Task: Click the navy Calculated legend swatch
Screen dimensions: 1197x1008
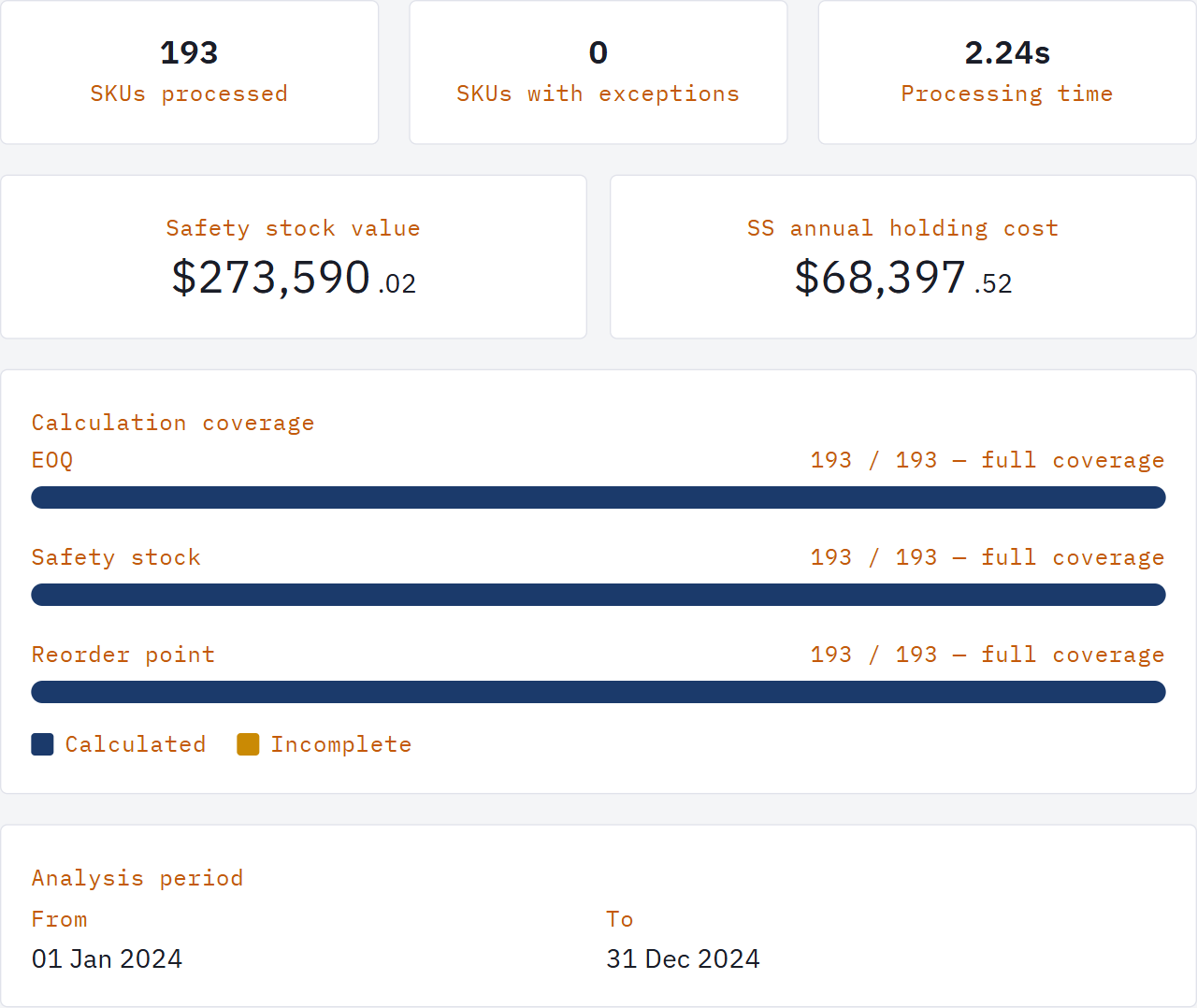Action: pyautogui.click(x=42, y=744)
